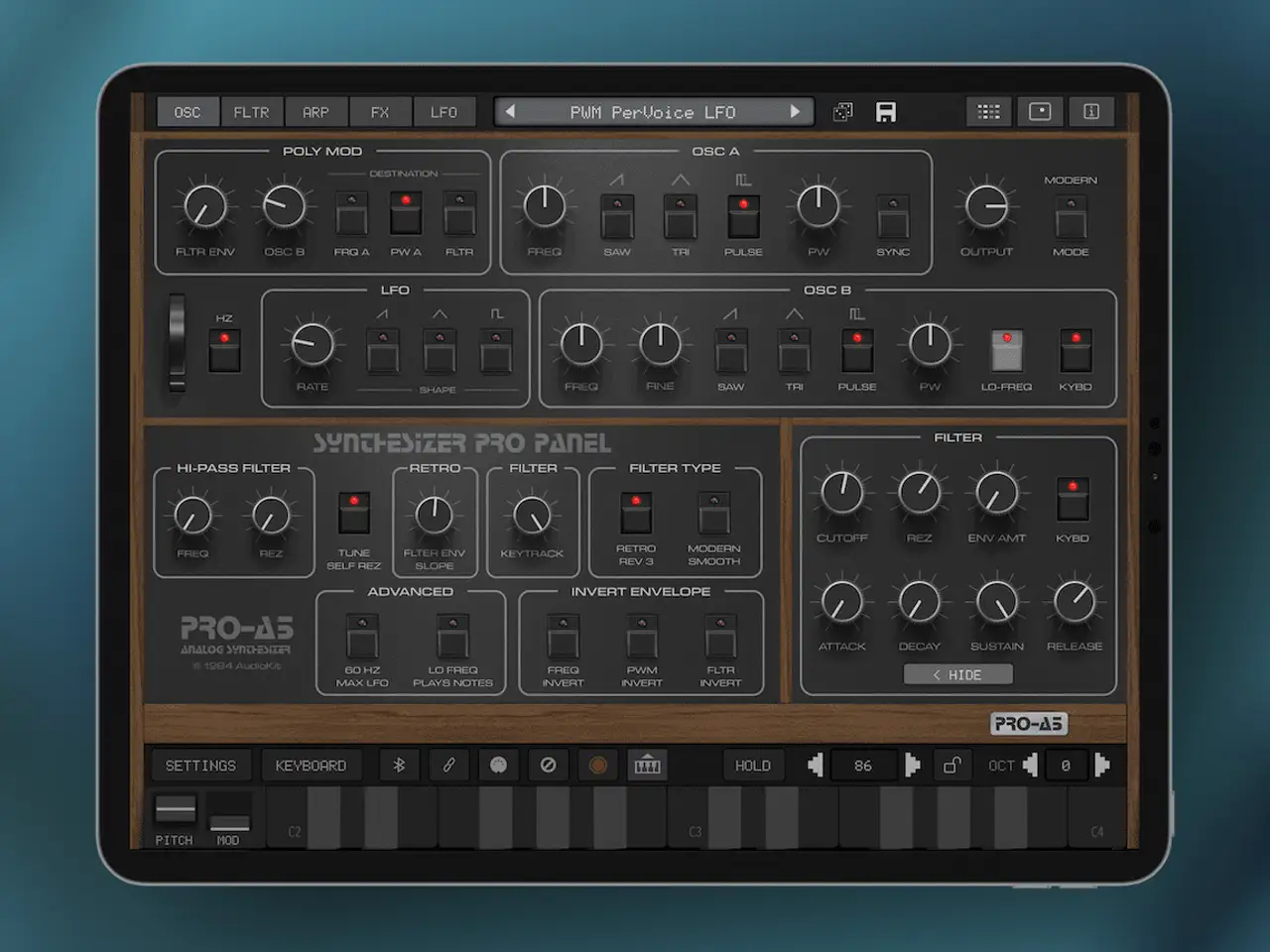Screen dimensions: 1270x952
Task: Click the Filter ATTACK knob
Action: (842, 601)
